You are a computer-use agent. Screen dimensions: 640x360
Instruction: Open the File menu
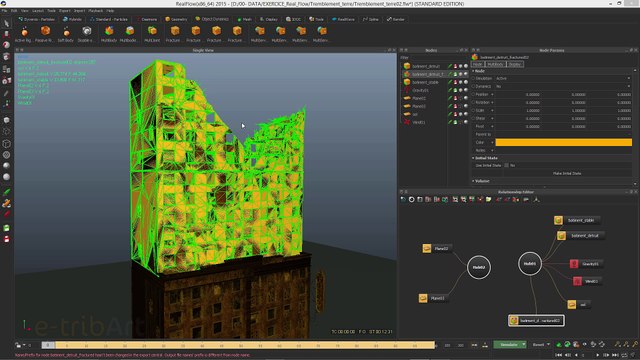[x=4, y=11]
